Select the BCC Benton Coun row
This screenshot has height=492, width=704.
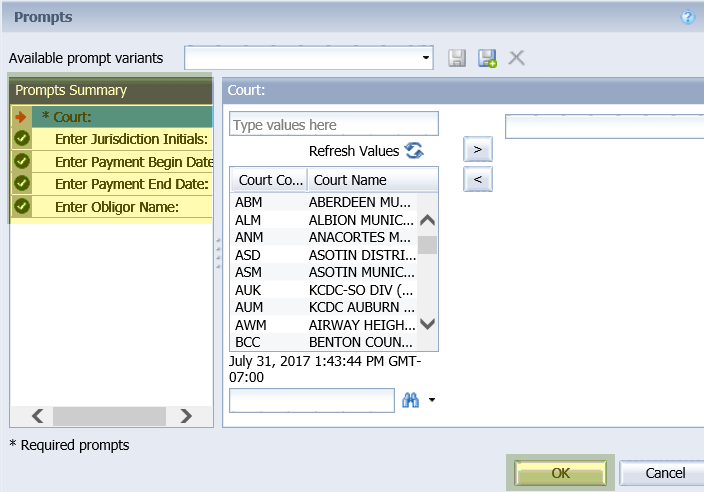tap(324, 342)
